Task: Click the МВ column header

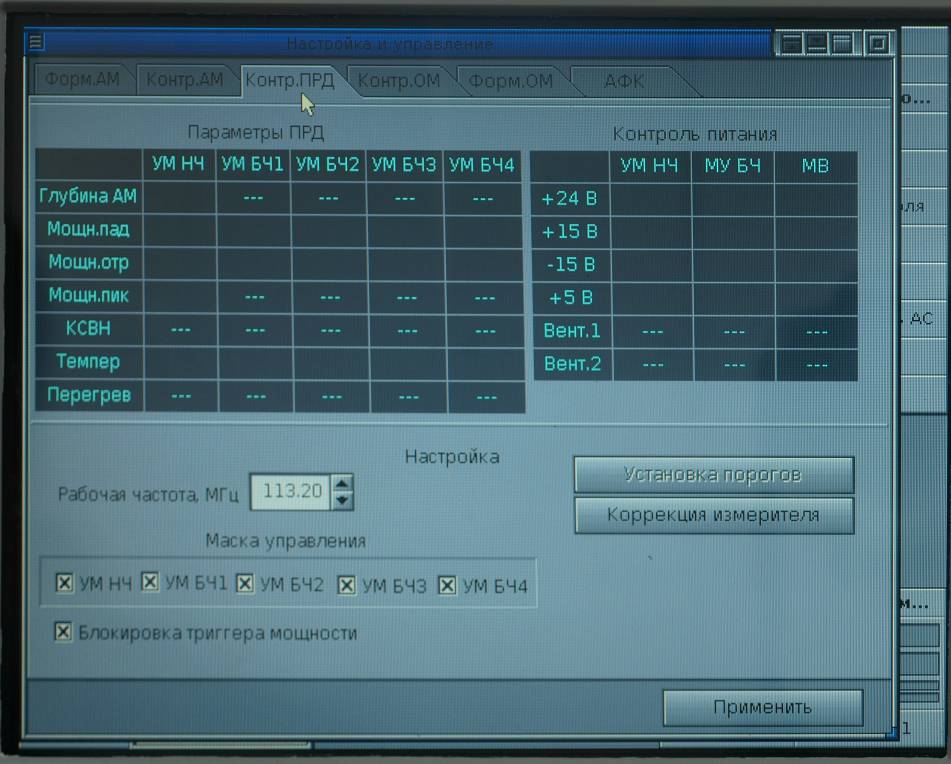Action: [816, 166]
